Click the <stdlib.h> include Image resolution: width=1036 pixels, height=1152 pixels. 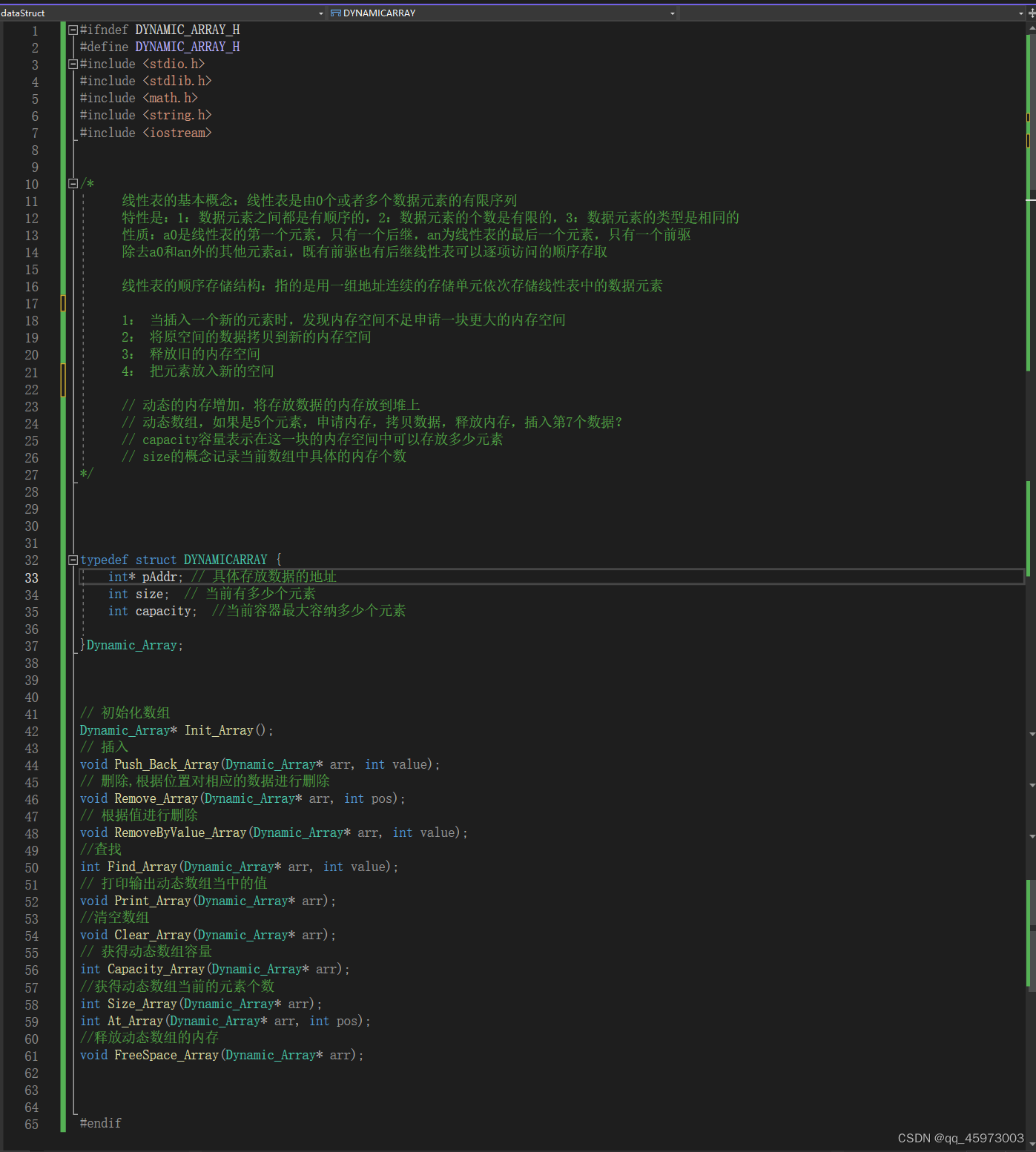tap(177, 81)
